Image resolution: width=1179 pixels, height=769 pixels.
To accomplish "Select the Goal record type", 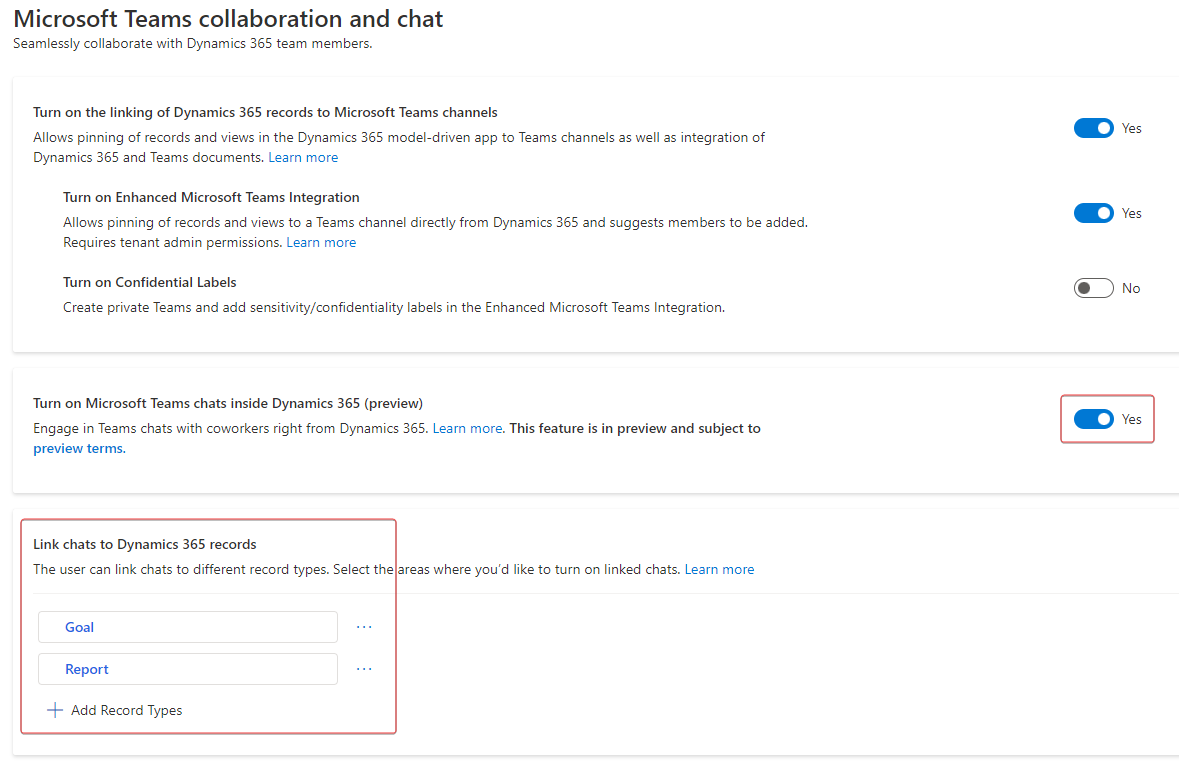I will (x=188, y=627).
